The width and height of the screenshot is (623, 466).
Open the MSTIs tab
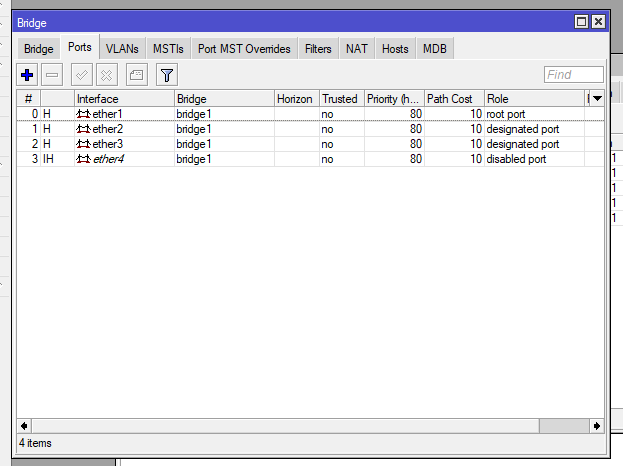[x=168, y=48]
